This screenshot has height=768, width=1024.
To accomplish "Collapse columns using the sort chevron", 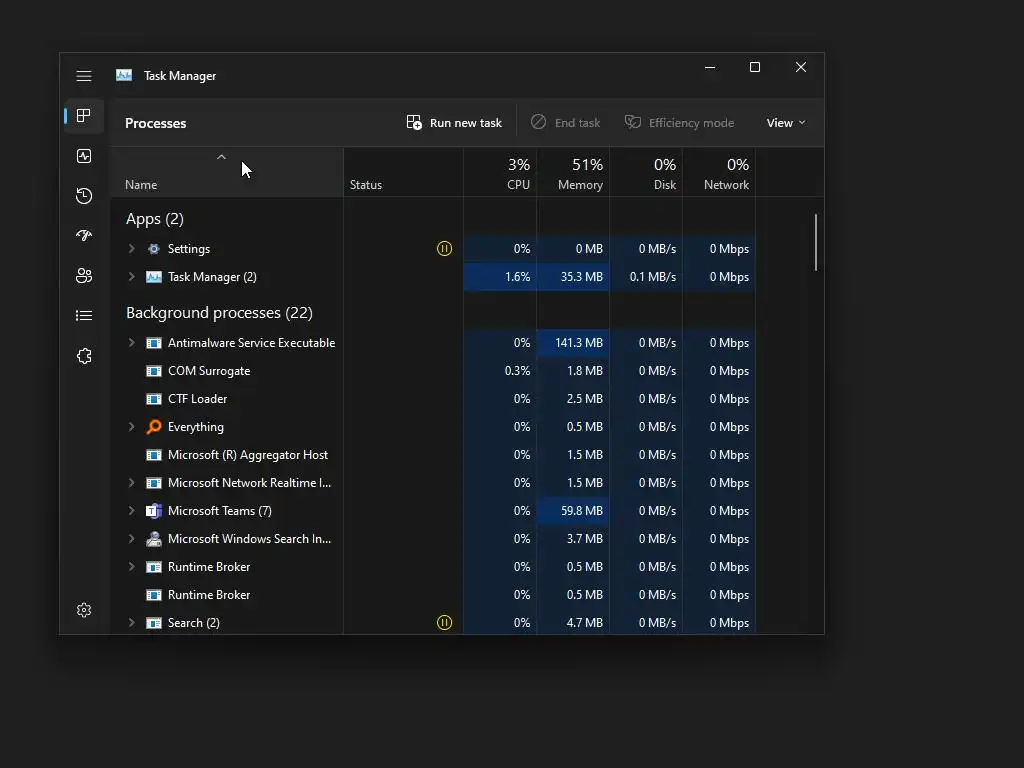I will [x=221, y=157].
